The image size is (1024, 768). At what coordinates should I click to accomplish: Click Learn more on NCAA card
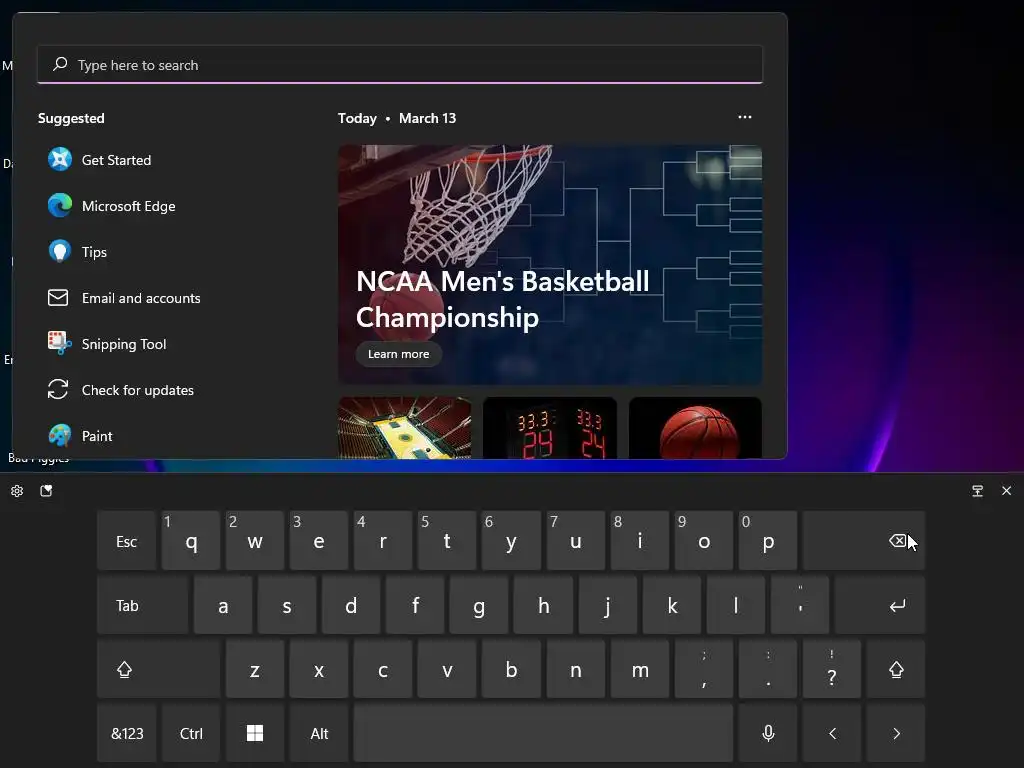click(x=398, y=354)
